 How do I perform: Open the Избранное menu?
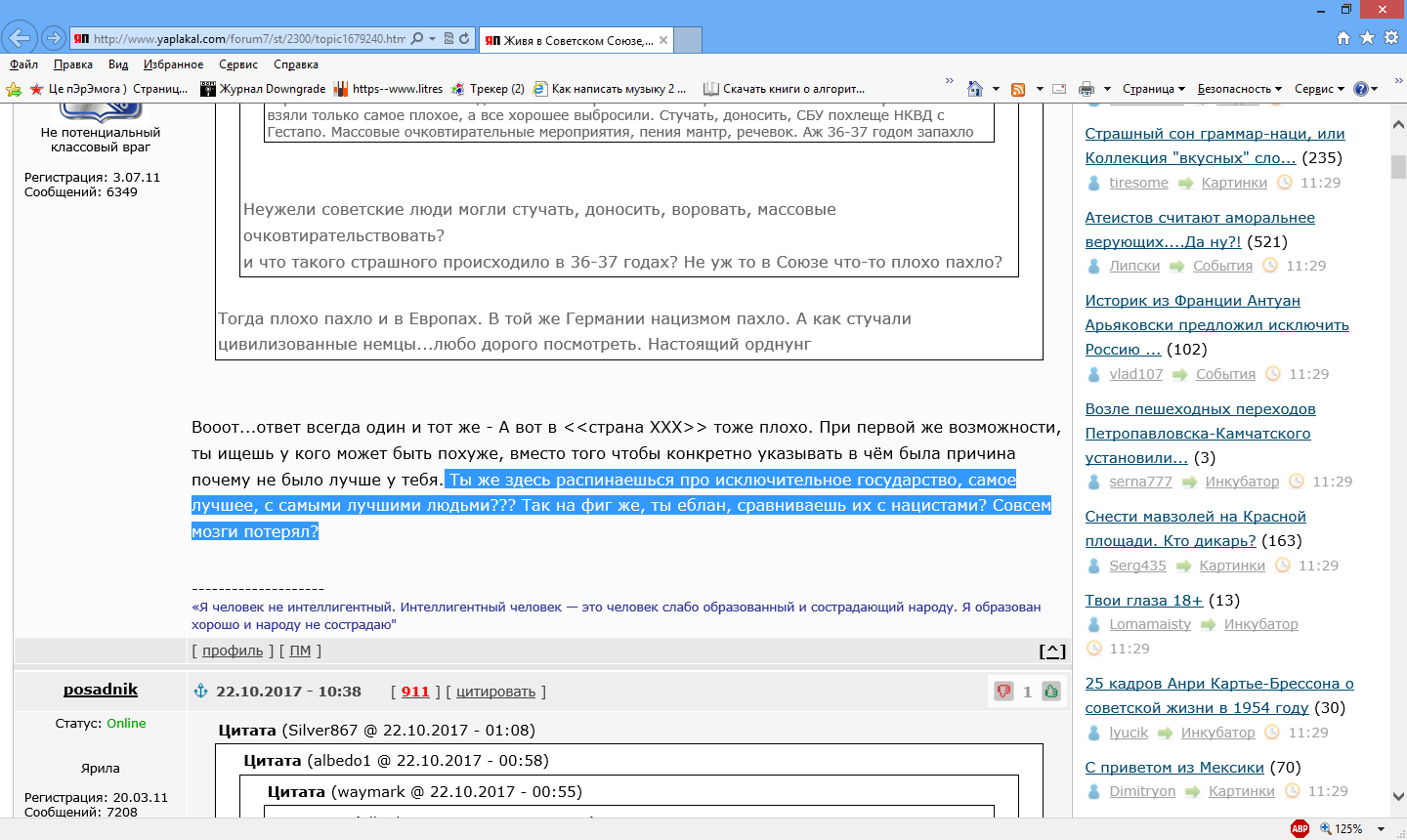(173, 64)
